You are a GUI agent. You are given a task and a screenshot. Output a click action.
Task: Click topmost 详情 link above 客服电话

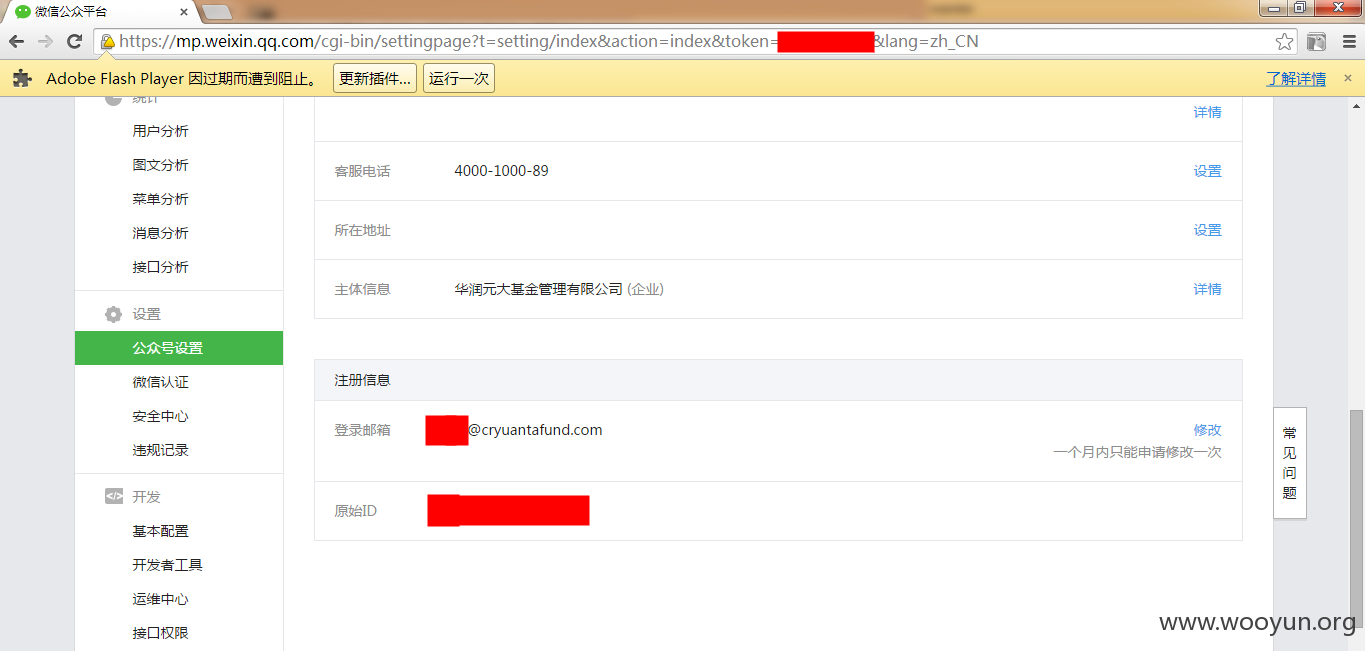(1207, 112)
